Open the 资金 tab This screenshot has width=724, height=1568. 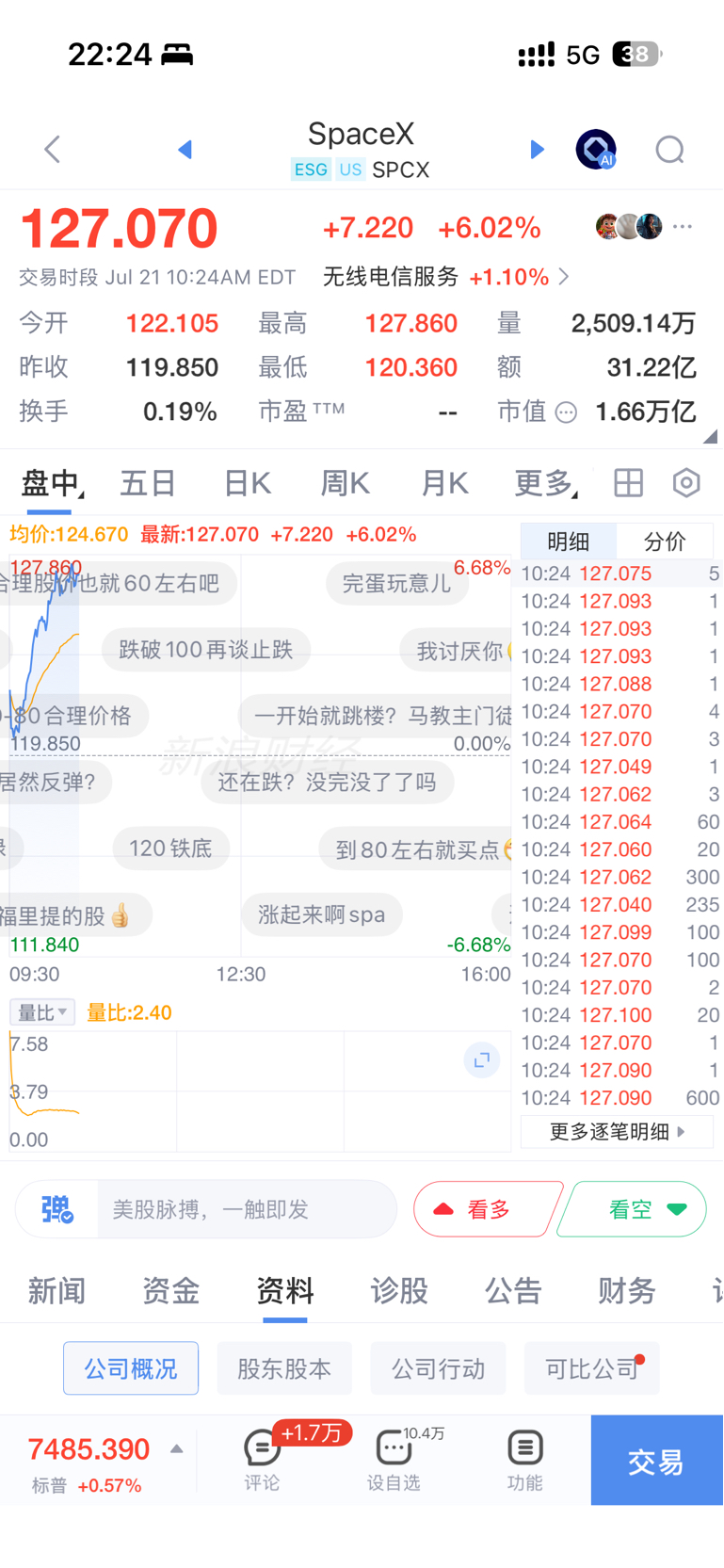pyautogui.click(x=170, y=1290)
